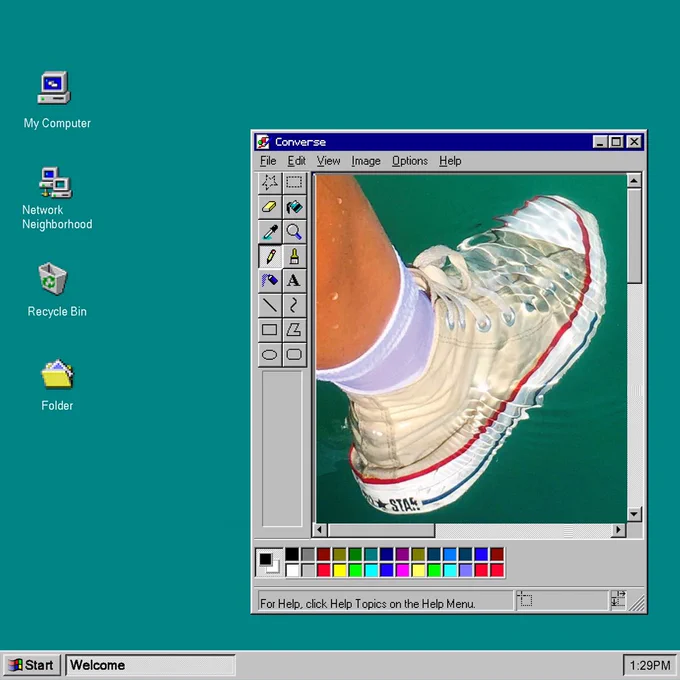Click the horizontal scrollbar right arrow
The image size is (680, 680).
tap(618, 530)
